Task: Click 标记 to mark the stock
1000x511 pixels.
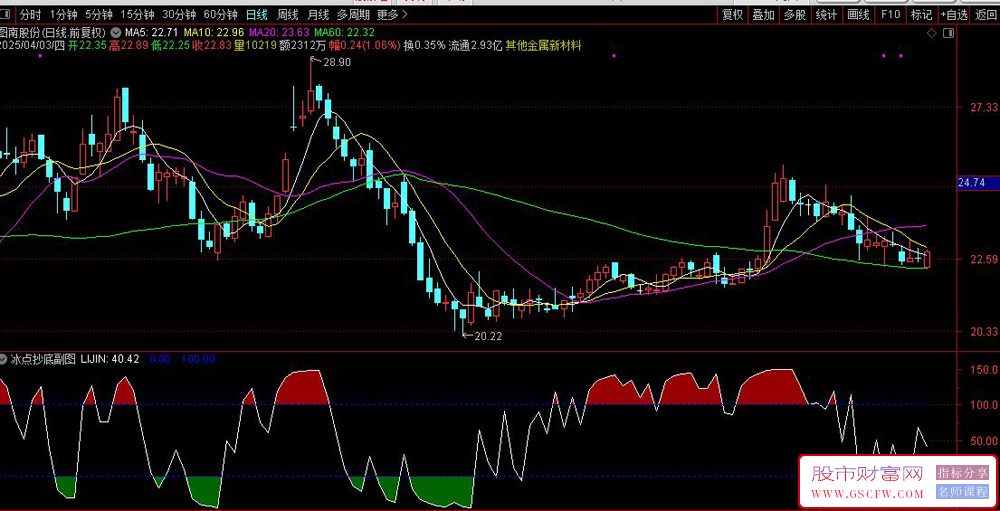Action: pos(922,14)
